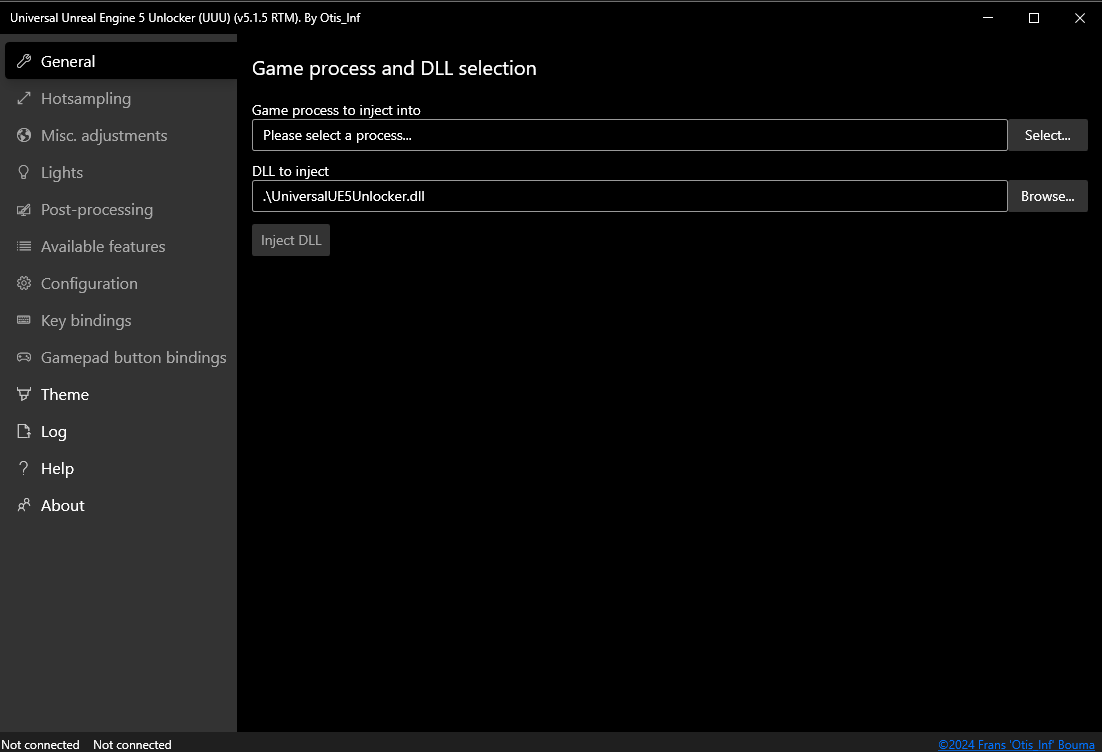
Task: Click the gear icon beside Configuration
Action: point(24,283)
